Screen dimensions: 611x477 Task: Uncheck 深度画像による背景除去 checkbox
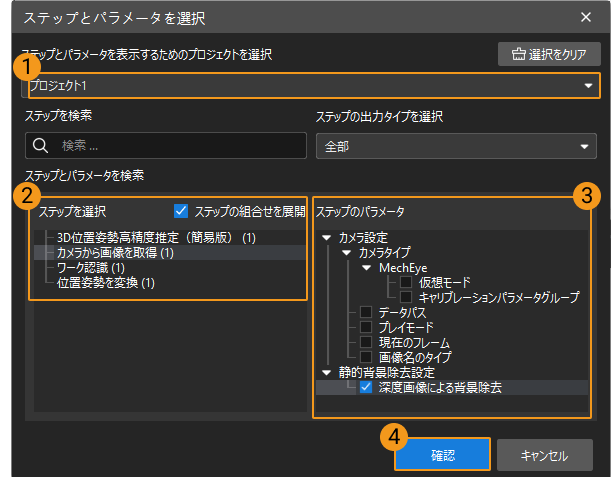coord(367,387)
